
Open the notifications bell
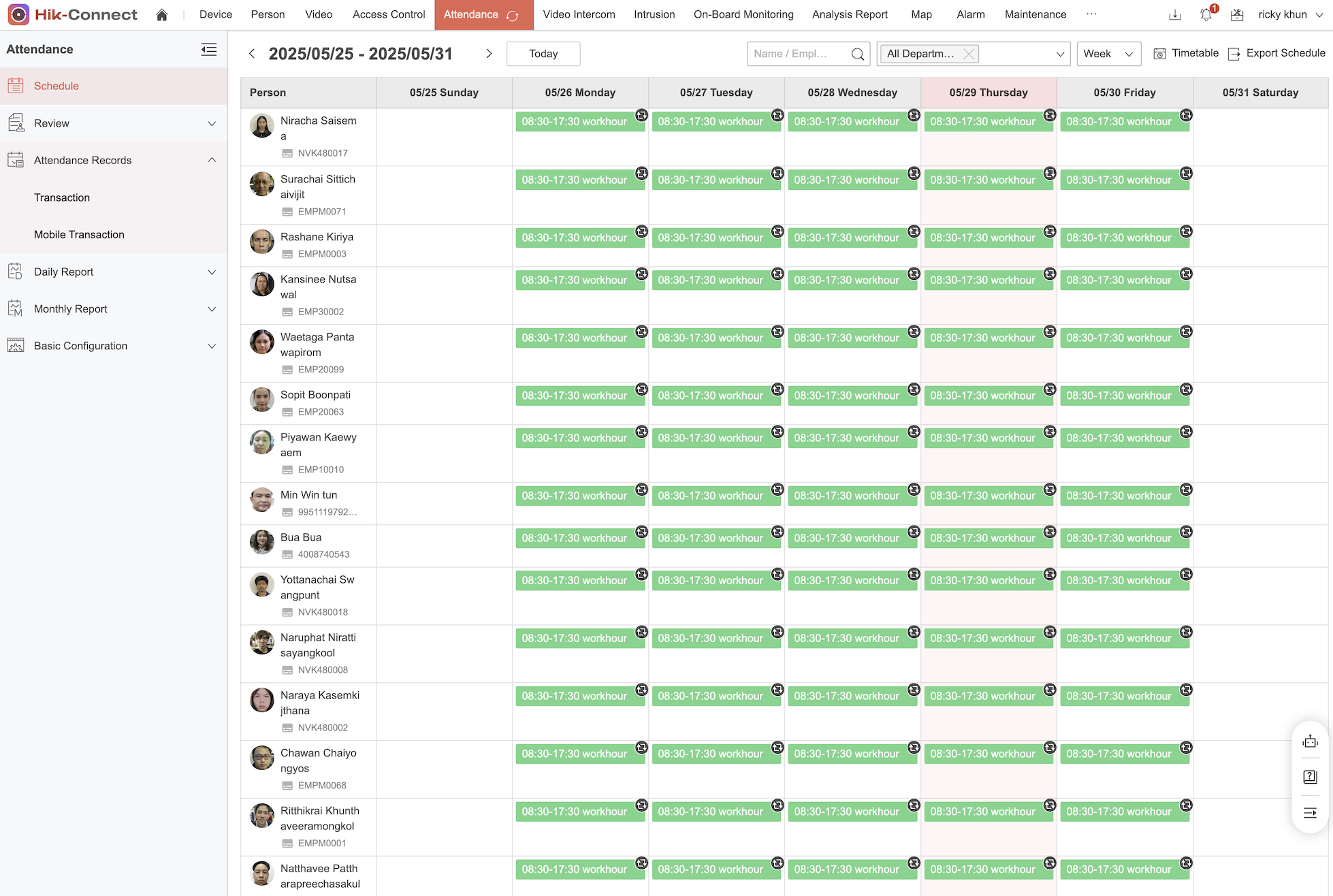pyautogui.click(x=1206, y=15)
